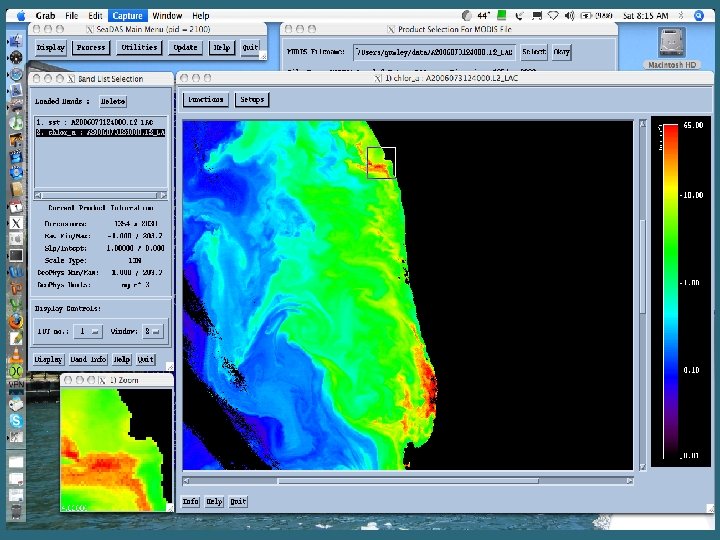Open Functions in chlor_a image window
The height and width of the screenshot is (540, 720).
[x=206, y=100]
